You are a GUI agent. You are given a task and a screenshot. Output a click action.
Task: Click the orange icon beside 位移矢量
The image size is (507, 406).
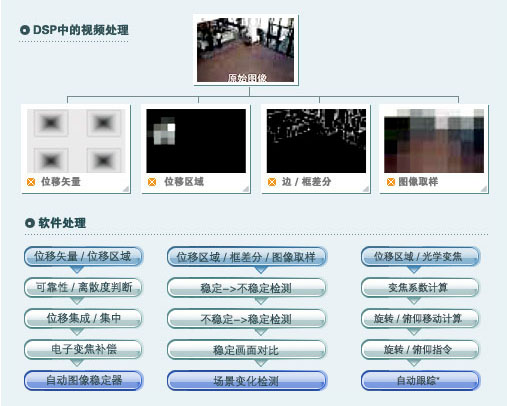point(31,182)
